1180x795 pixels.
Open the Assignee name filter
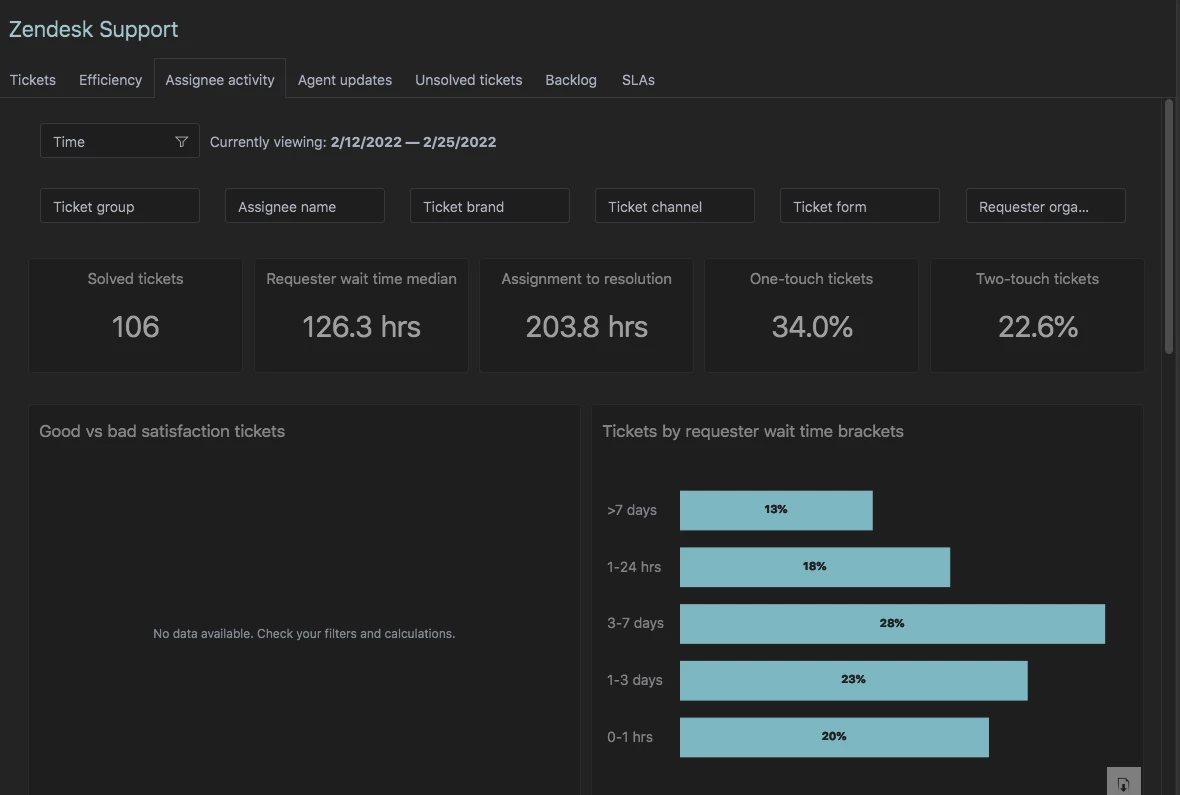[x=305, y=206]
